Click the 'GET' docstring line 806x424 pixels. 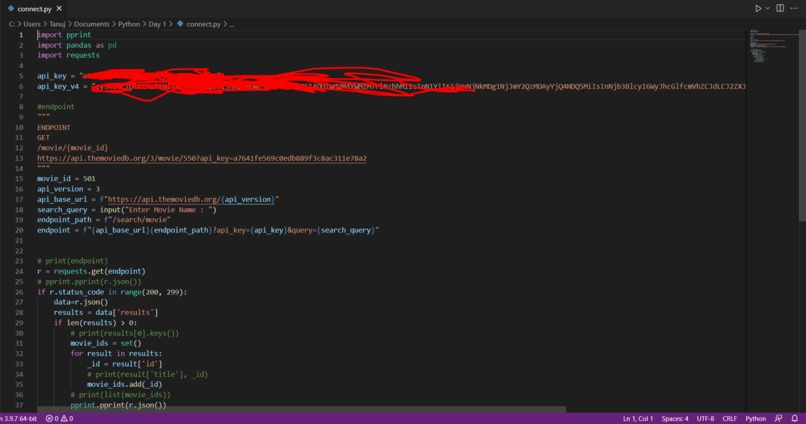pyautogui.click(x=43, y=138)
